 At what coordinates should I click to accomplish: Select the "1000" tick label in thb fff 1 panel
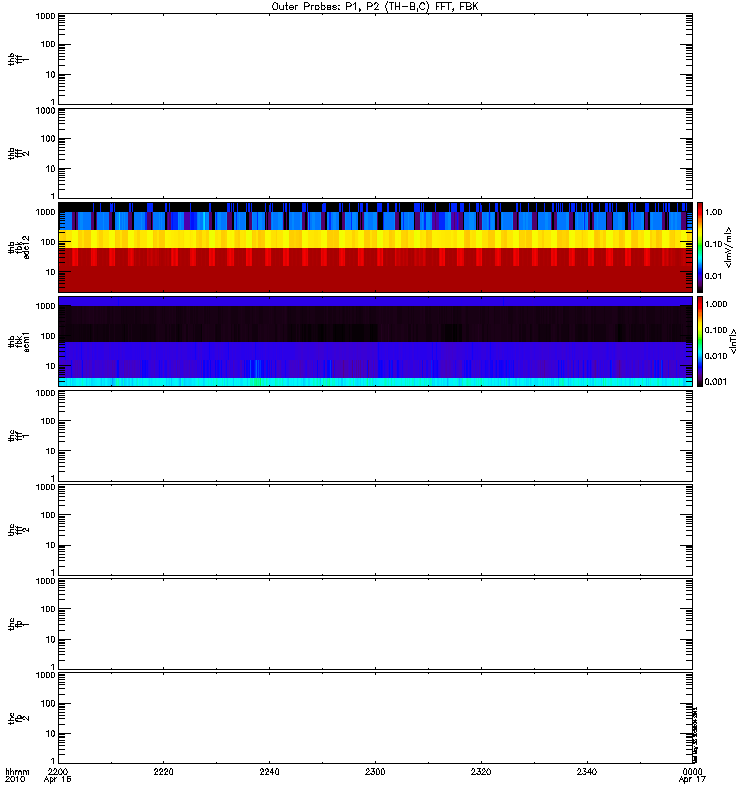point(45,16)
